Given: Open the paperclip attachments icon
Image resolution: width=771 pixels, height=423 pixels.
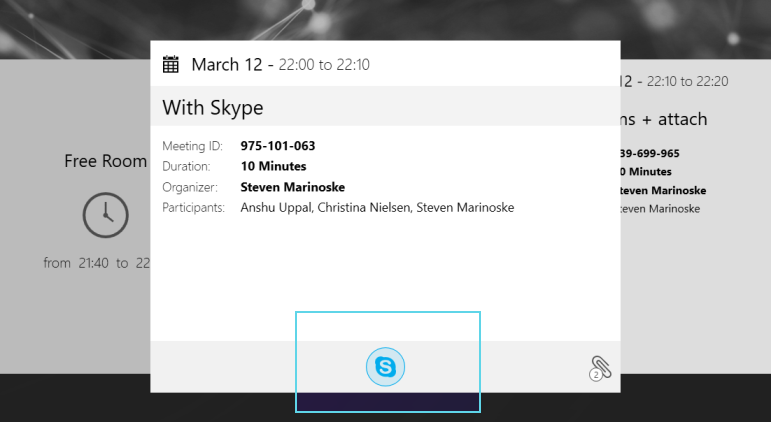Looking at the screenshot, I should 600,367.
